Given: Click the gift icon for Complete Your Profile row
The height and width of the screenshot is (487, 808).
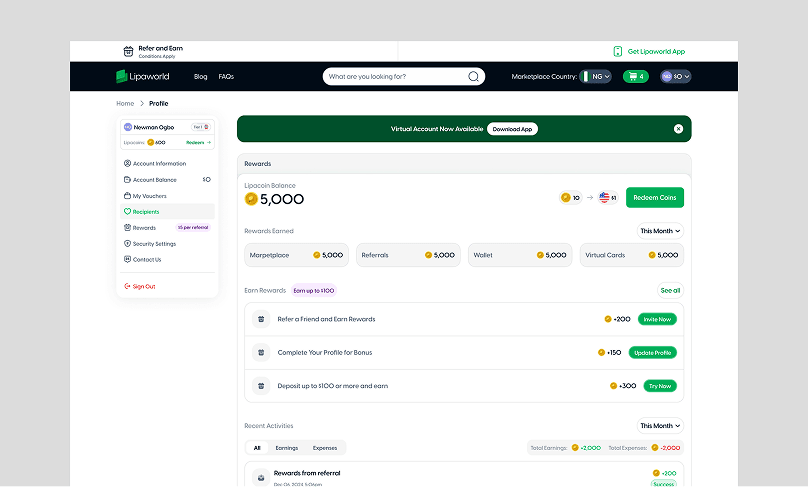Looking at the screenshot, I should 261,352.
